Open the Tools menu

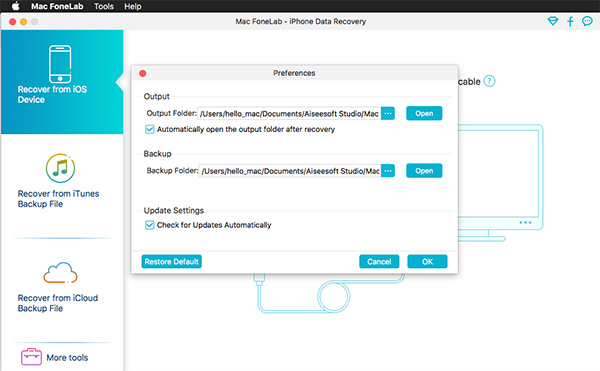point(104,7)
